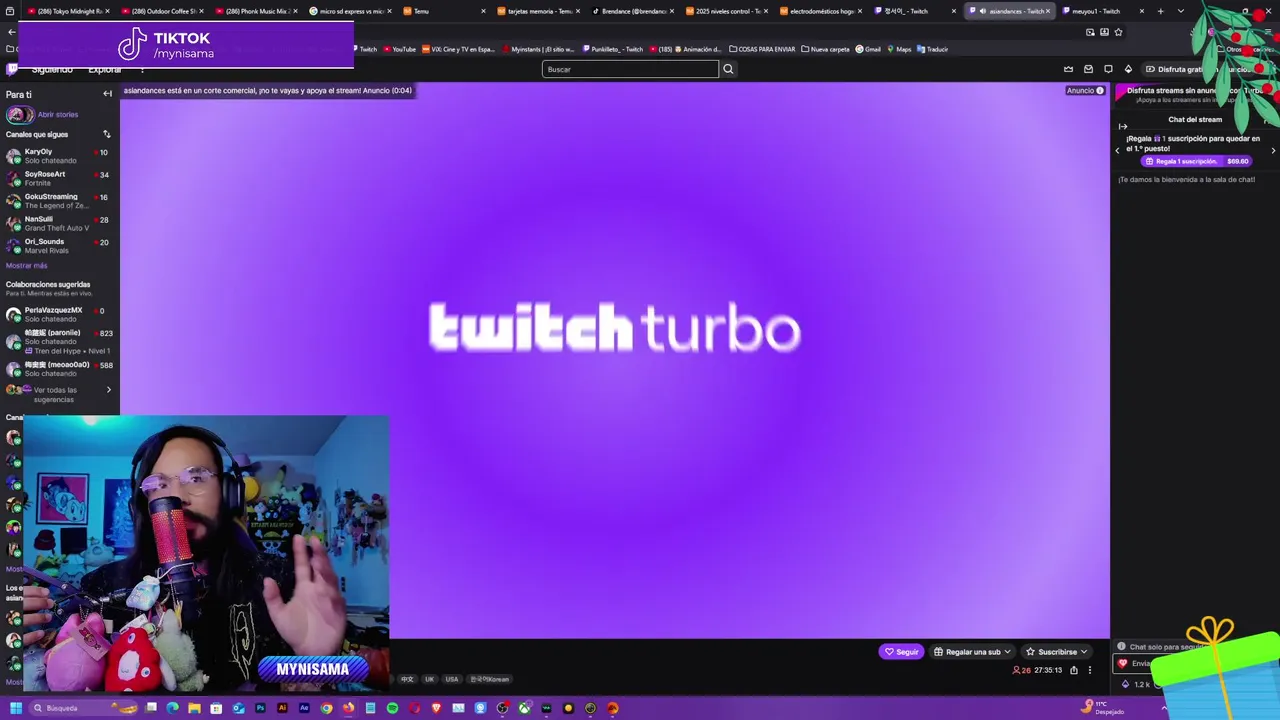This screenshot has width=1280, height=720.
Task: Focus the Buscar search field
Action: [630, 69]
